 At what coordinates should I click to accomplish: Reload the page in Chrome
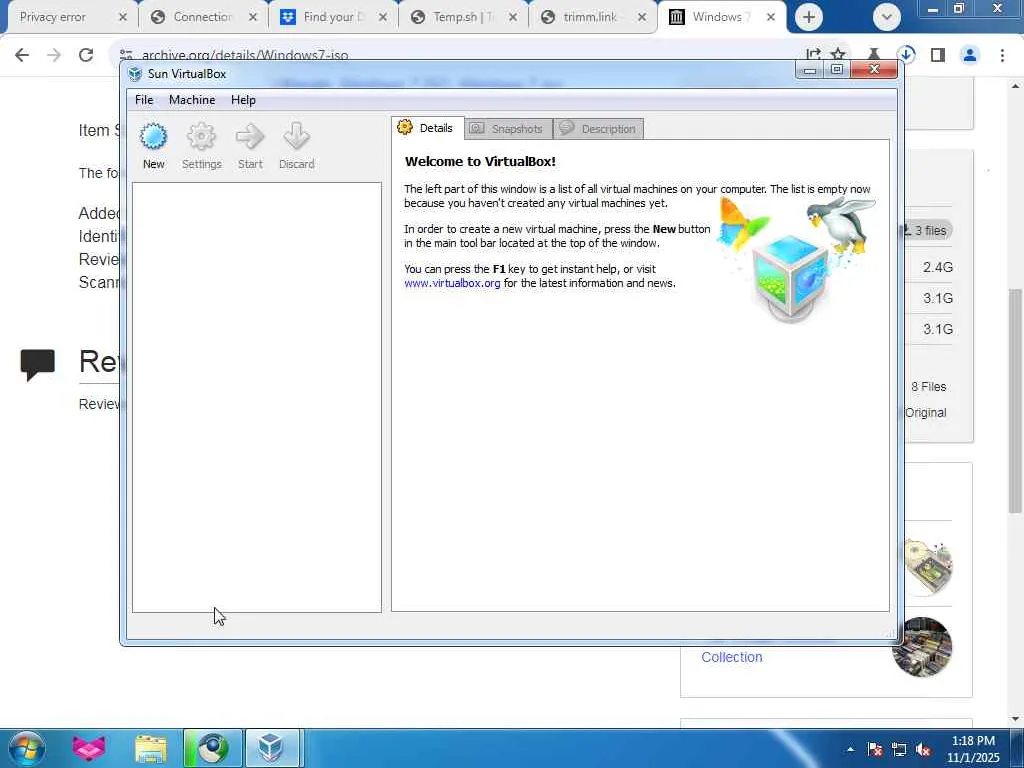[86, 55]
